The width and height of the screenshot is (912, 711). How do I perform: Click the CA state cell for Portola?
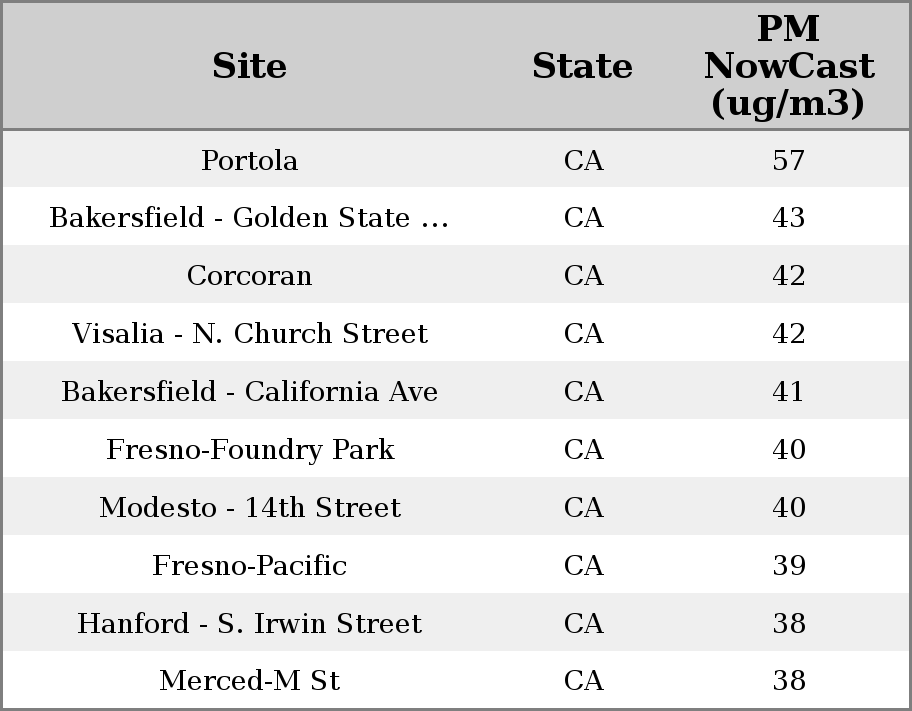[x=583, y=160]
